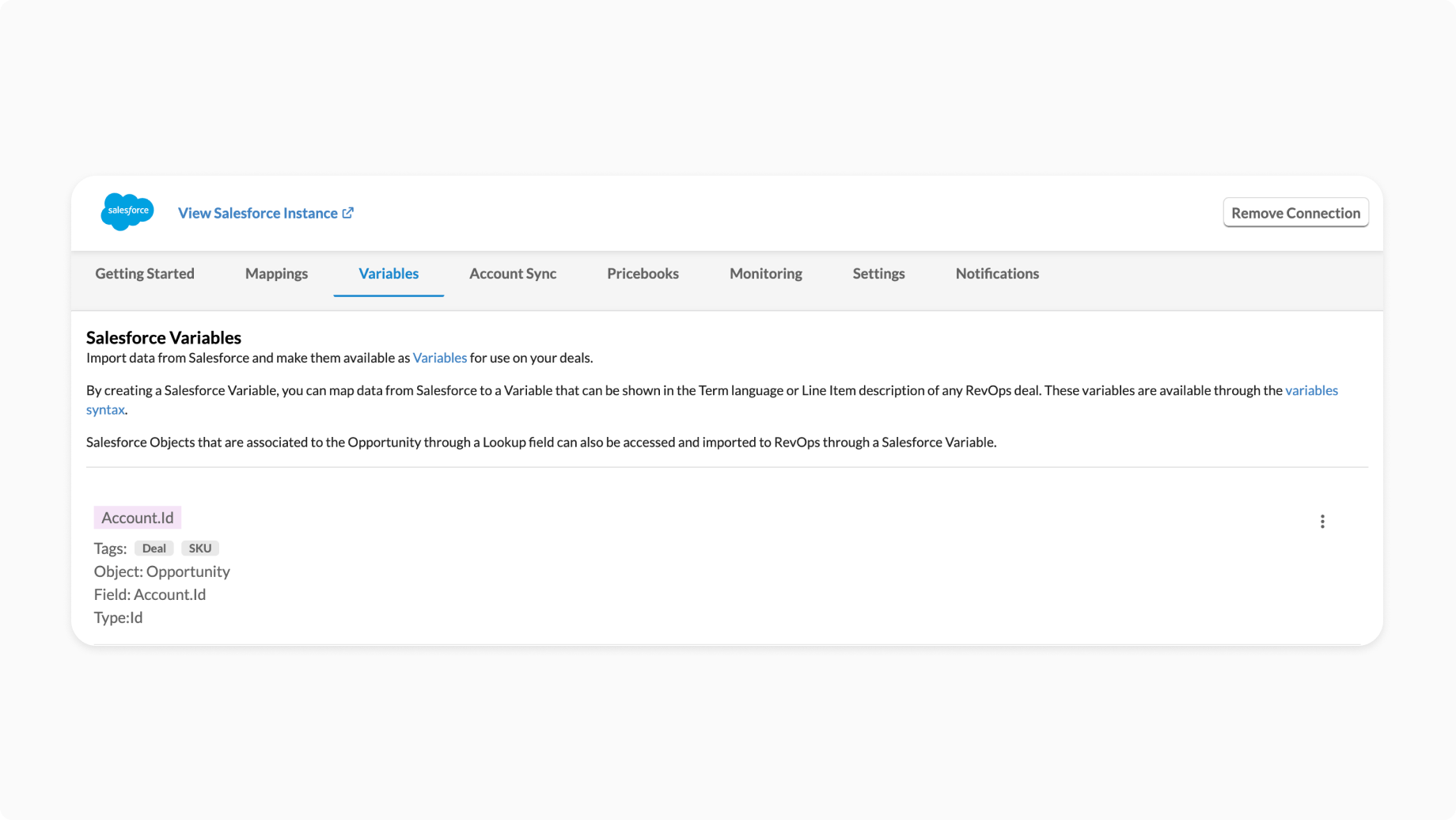Go to the Account Sync tab
Image resolution: width=1456 pixels, height=820 pixels.
tap(513, 273)
